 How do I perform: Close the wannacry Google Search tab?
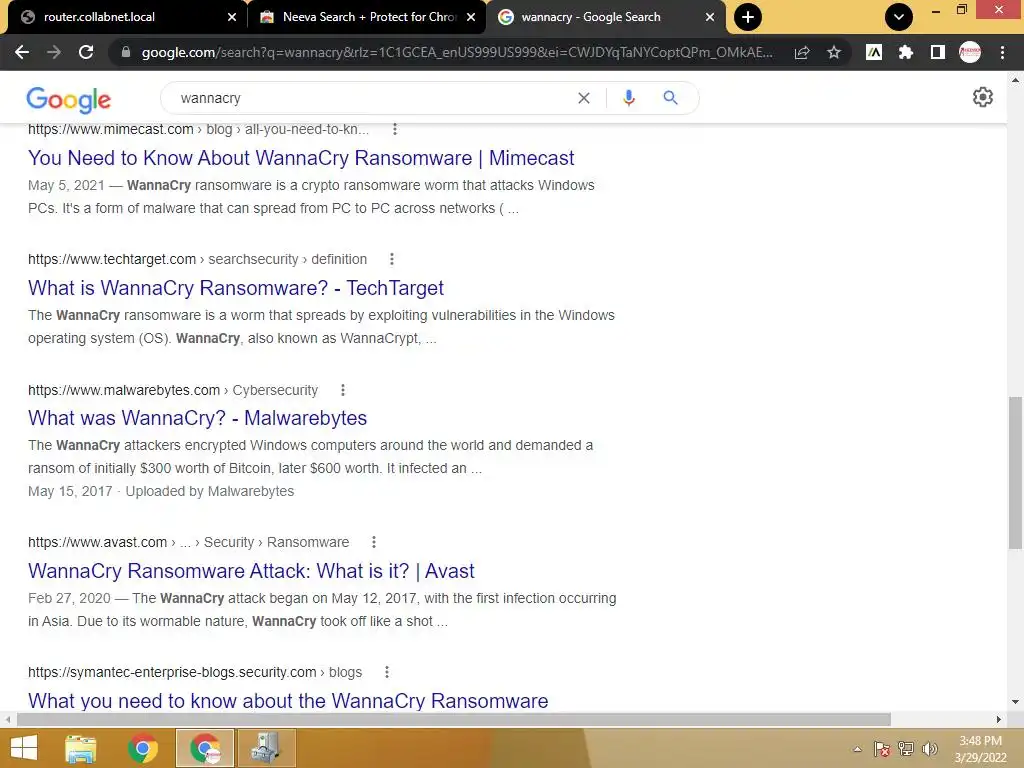710,17
